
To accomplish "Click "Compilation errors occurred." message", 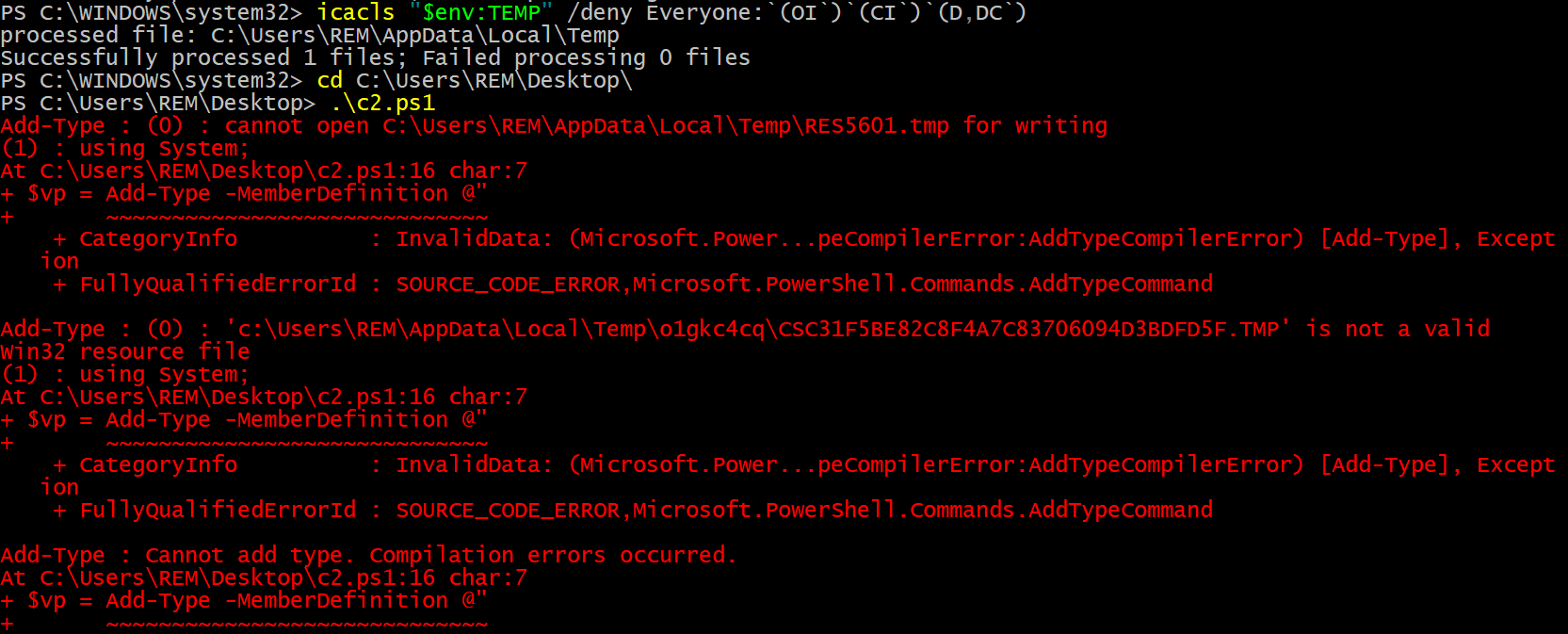I will coord(552,556).
